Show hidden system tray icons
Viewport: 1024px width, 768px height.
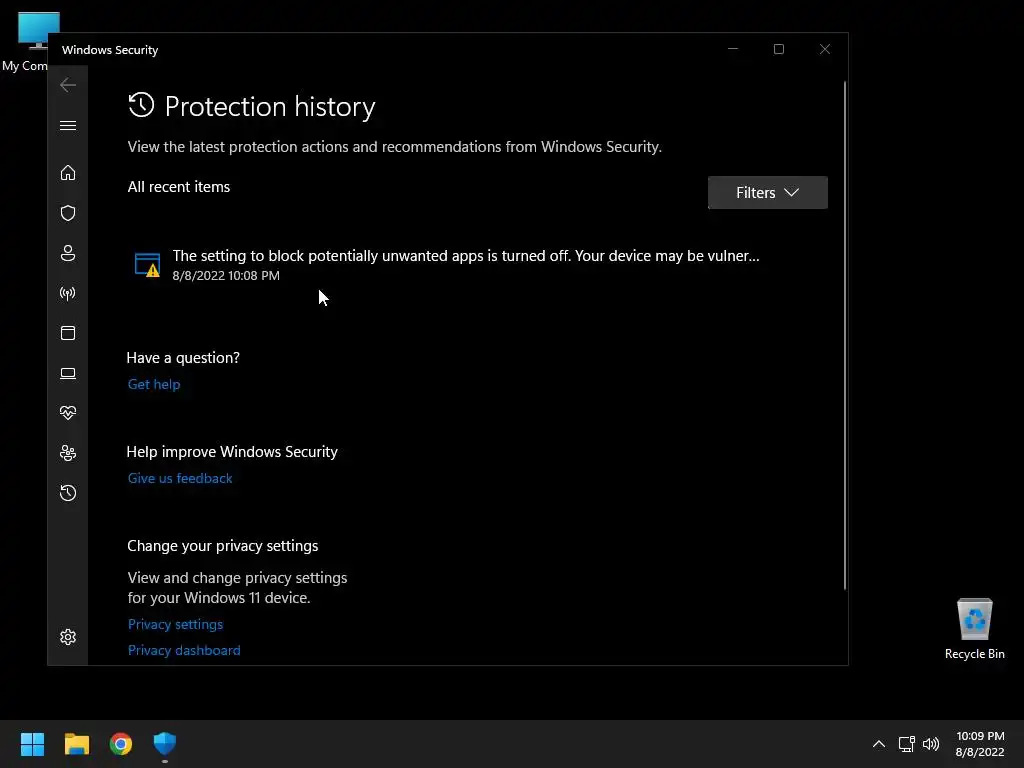[x=879, y=744]
